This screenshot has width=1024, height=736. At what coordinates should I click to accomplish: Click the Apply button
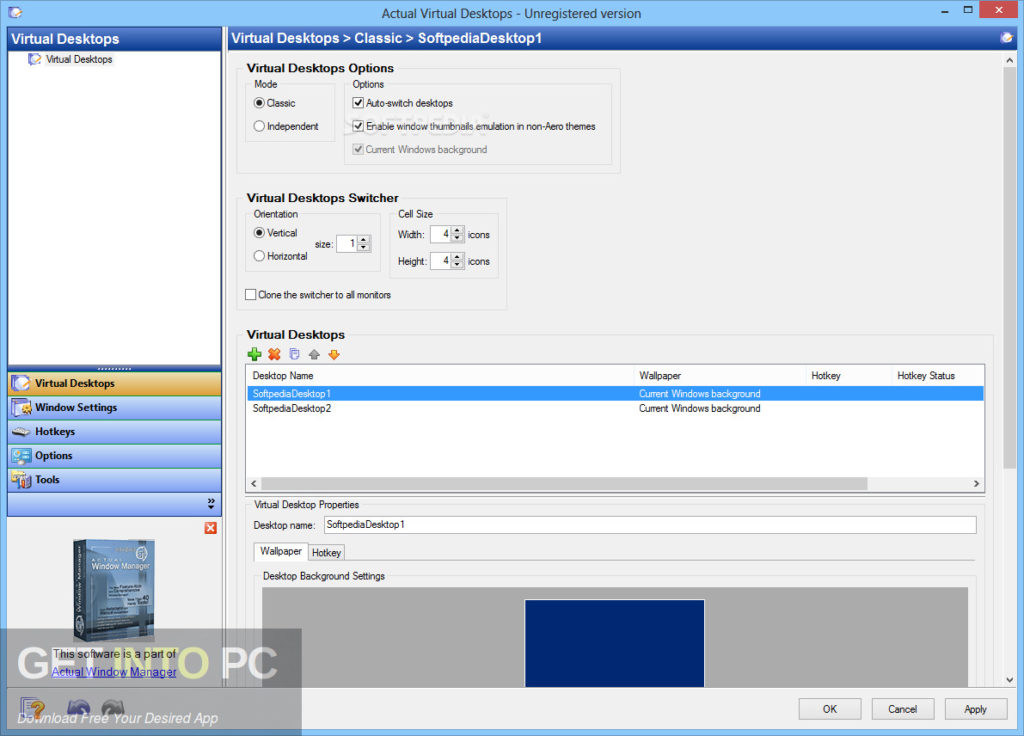[976, 709]
